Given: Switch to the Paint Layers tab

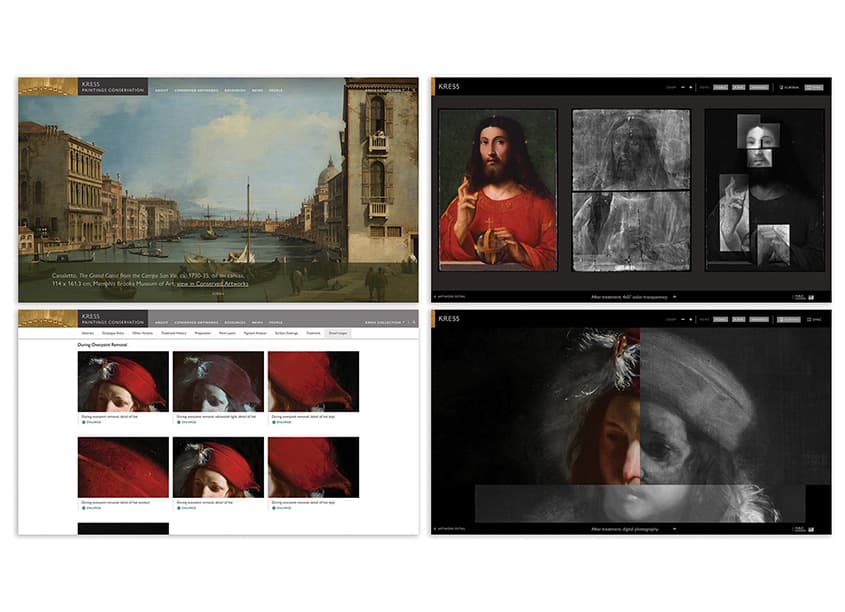Looking at the screenshot, I should click(227, 333).
